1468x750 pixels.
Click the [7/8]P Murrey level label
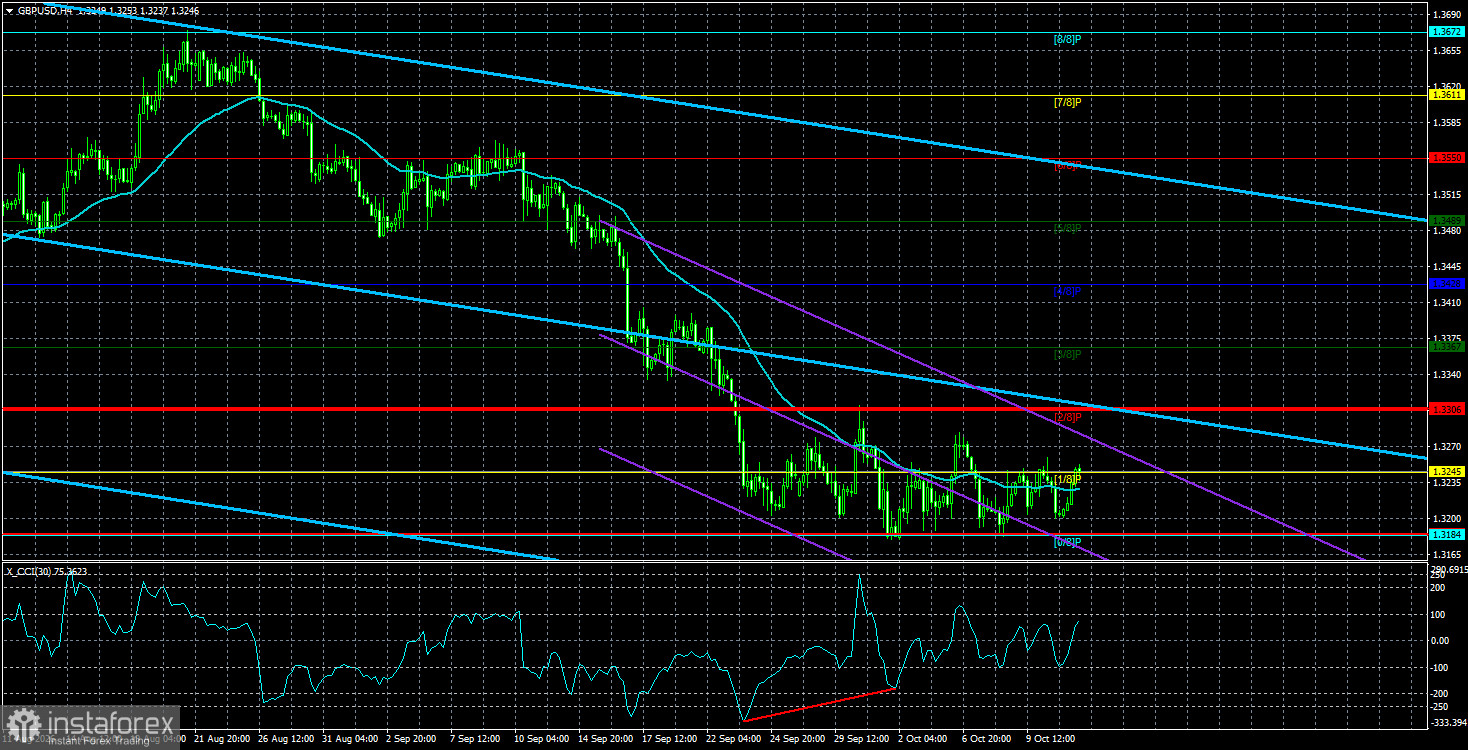click(1068, 102)
